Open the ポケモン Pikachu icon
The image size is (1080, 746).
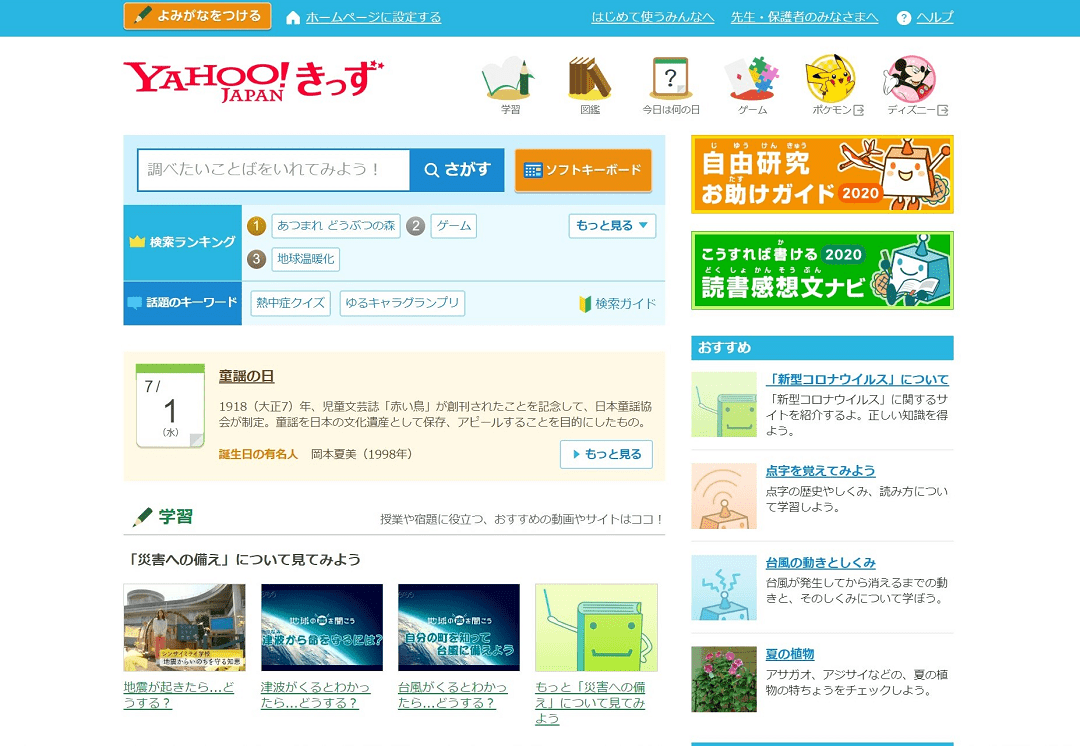point(831,79)
